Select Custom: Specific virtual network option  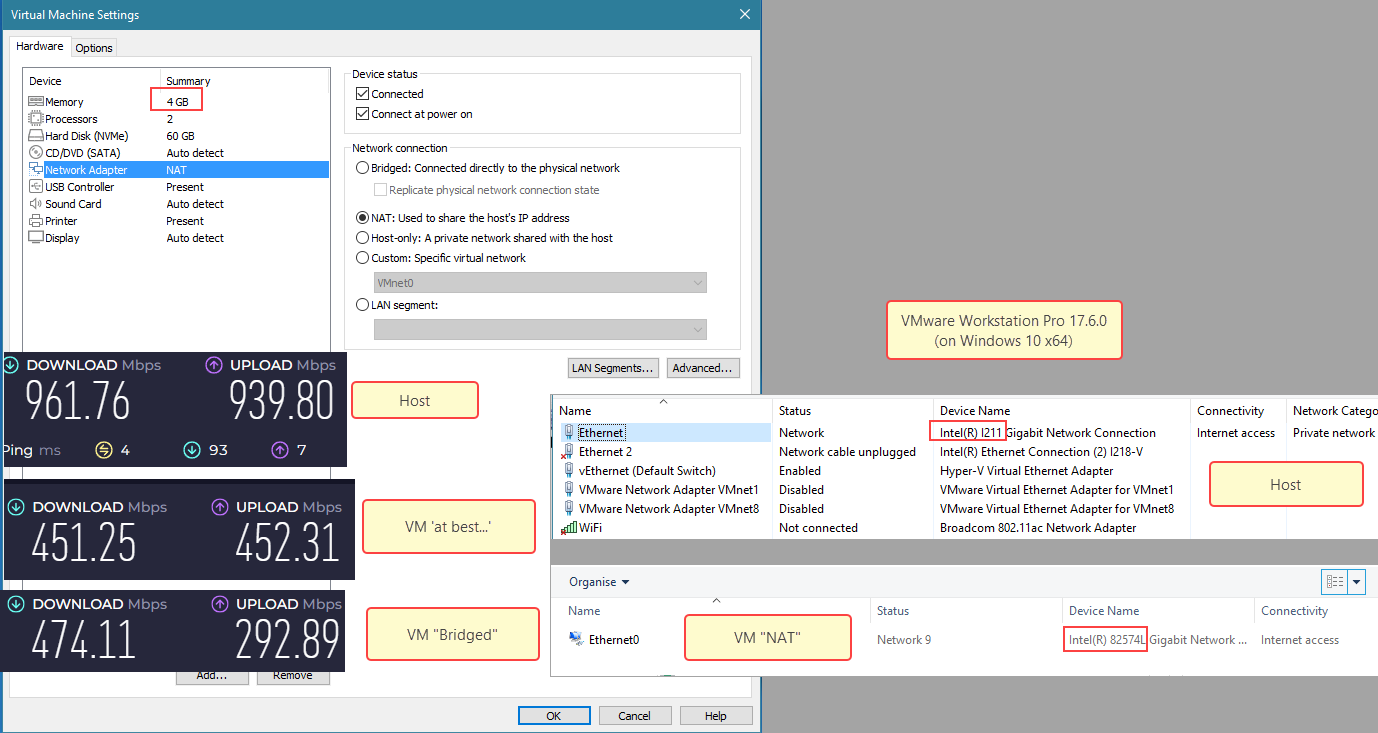(x=363, y=258)
